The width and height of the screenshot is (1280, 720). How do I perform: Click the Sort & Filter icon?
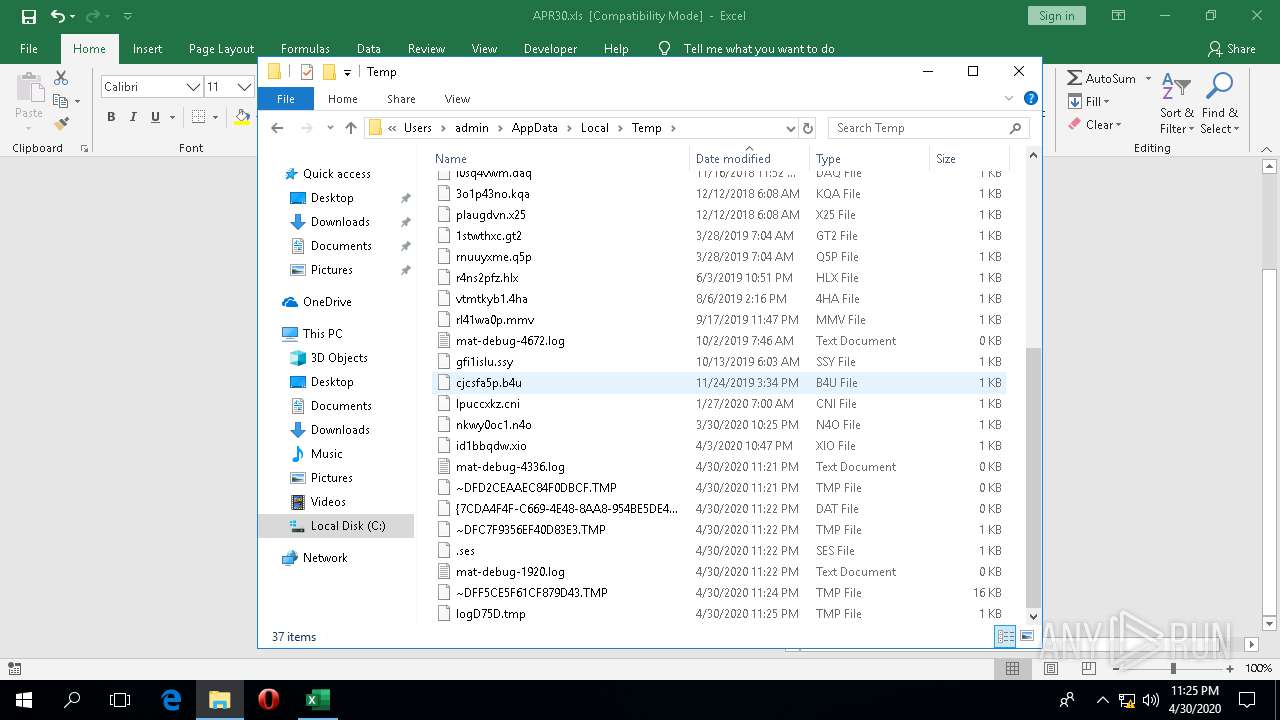pyautogui.click(x=1176, y=87)
